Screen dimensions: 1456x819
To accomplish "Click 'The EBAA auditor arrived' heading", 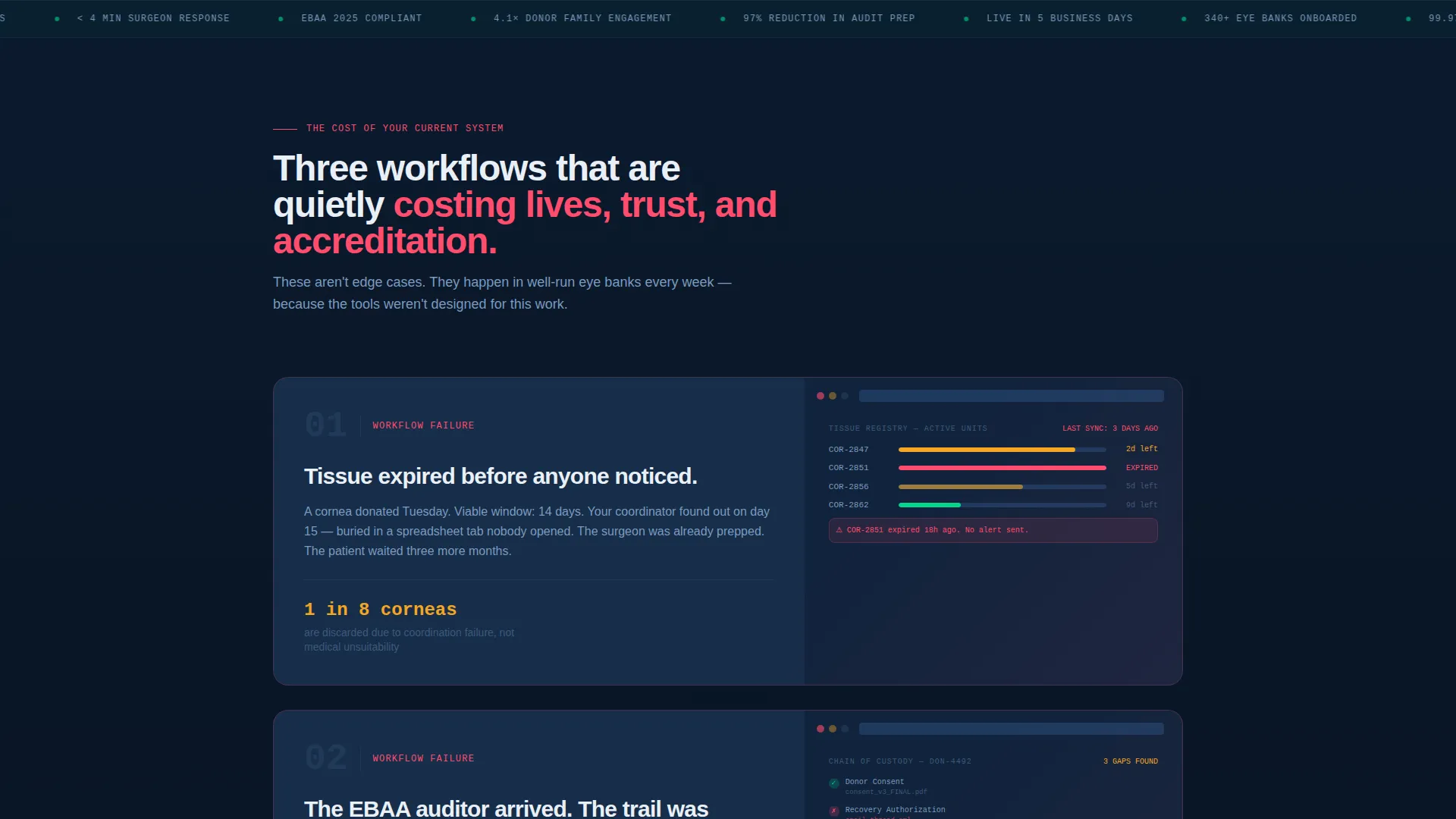I will pos(506,808).
